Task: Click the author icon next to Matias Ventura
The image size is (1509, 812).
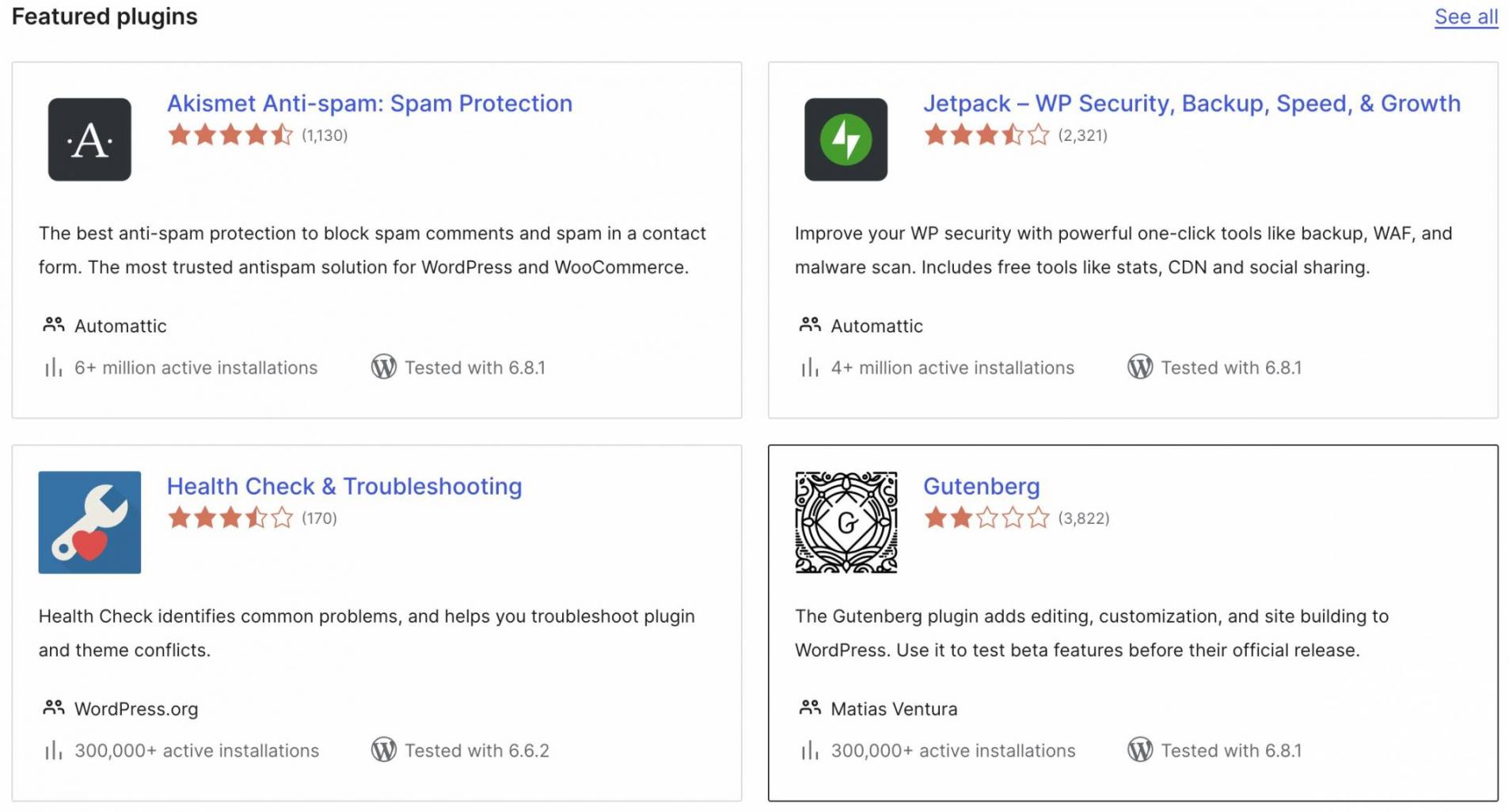Action: 810,708
